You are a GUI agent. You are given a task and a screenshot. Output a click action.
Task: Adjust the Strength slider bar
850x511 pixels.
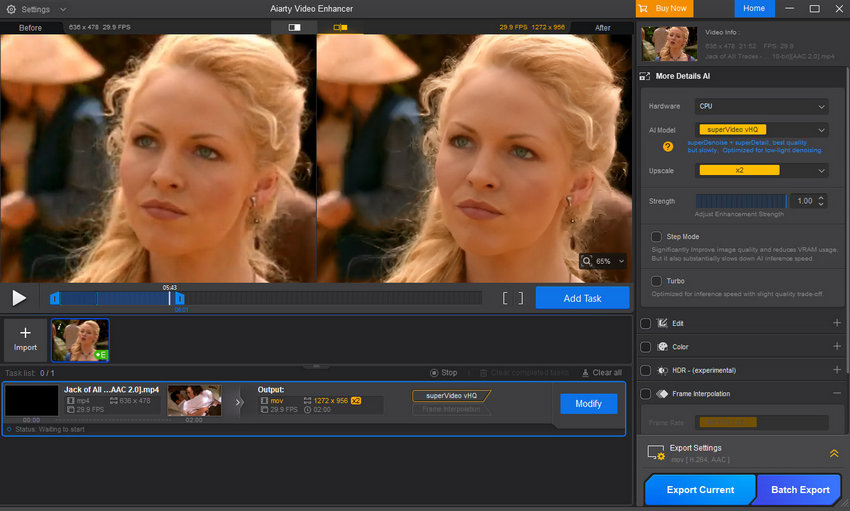coord(741,201)
